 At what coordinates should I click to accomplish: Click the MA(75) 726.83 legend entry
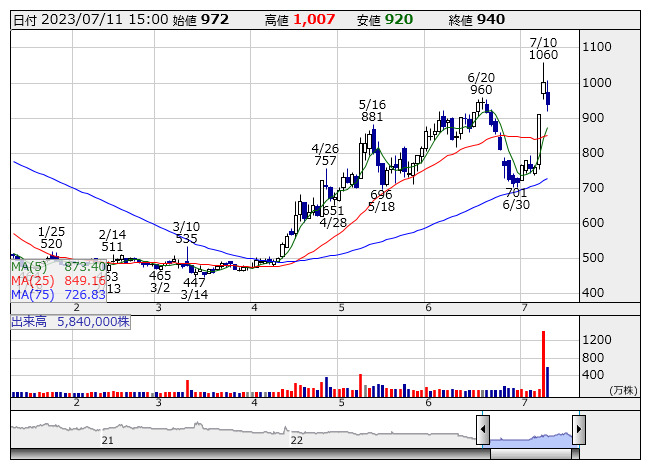point(58,295)
